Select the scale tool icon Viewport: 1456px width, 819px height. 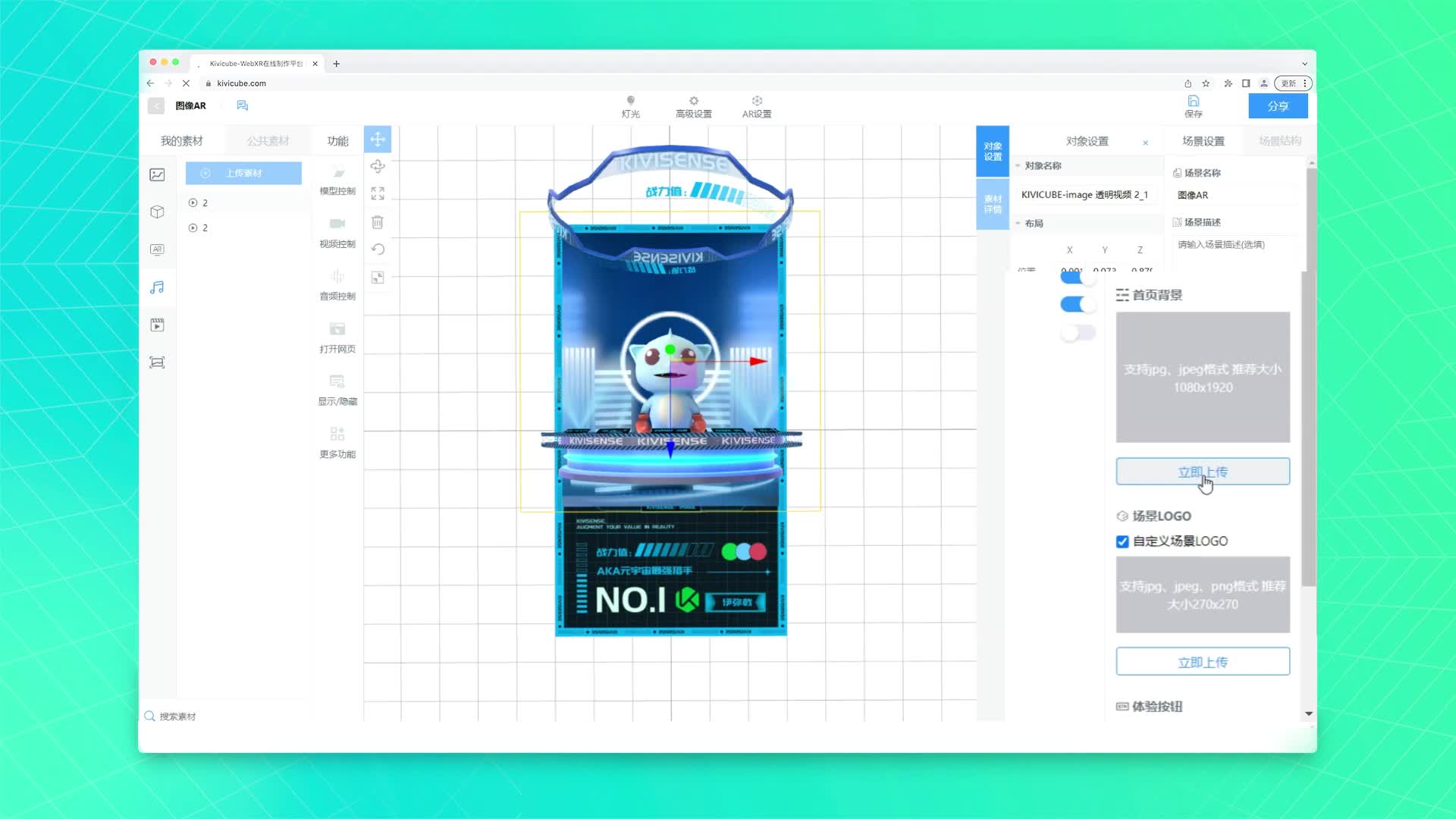[378, 193]
